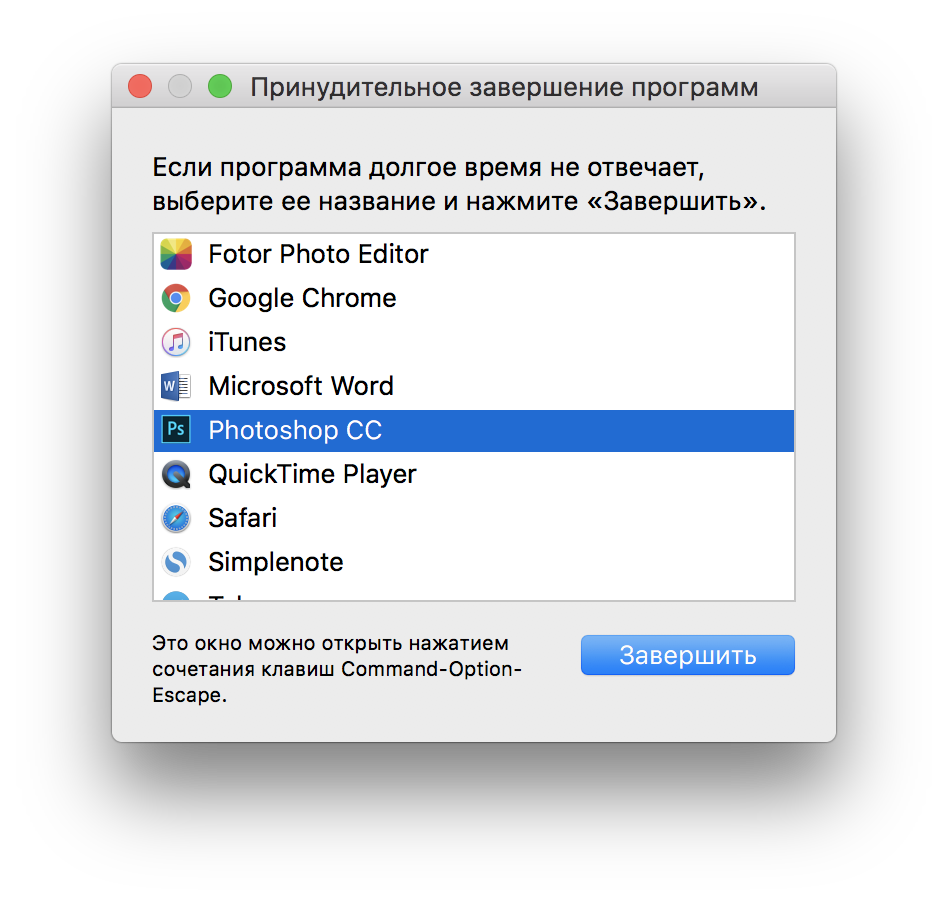Close the force quit window

(x=140, y=86)
